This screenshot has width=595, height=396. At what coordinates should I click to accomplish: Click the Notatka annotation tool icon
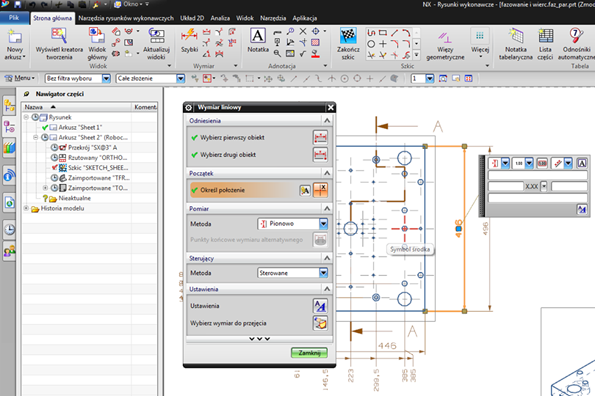click(x=258, y=36)
